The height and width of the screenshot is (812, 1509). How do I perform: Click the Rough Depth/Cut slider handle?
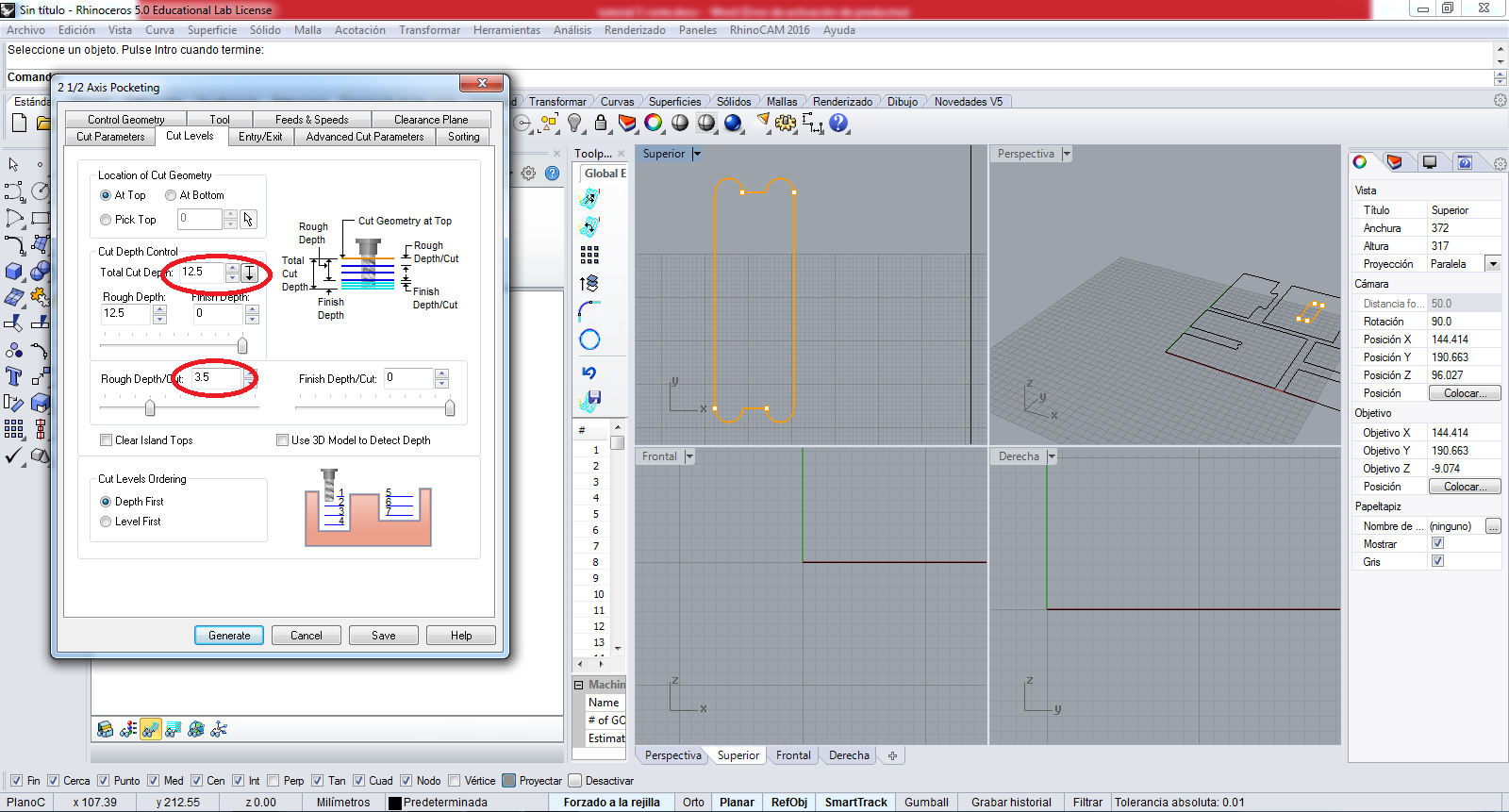(x=150, y=407)
